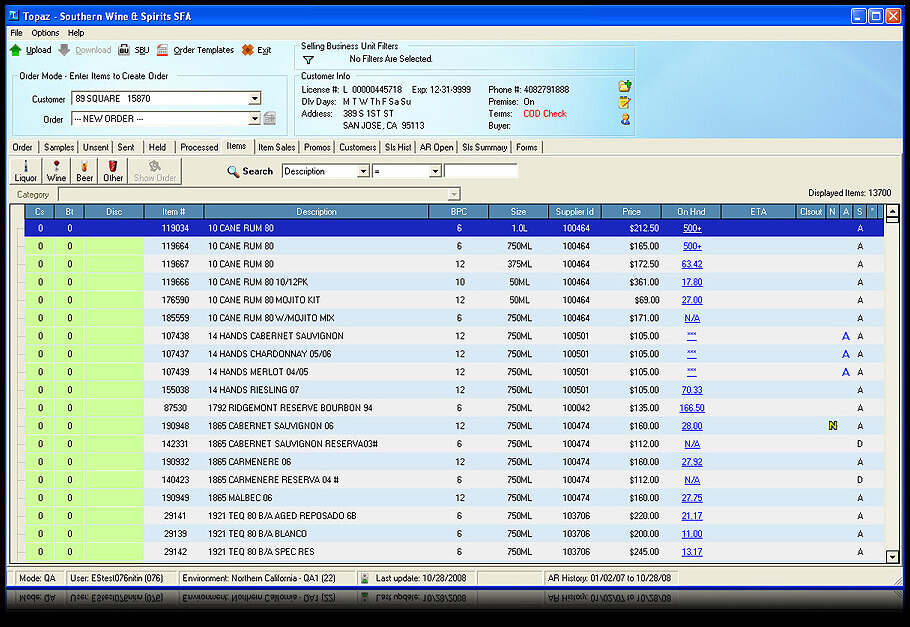
Task: Click the 166.50 on-hand link for Ridgemont Bourbon
Action: [692, 408]
